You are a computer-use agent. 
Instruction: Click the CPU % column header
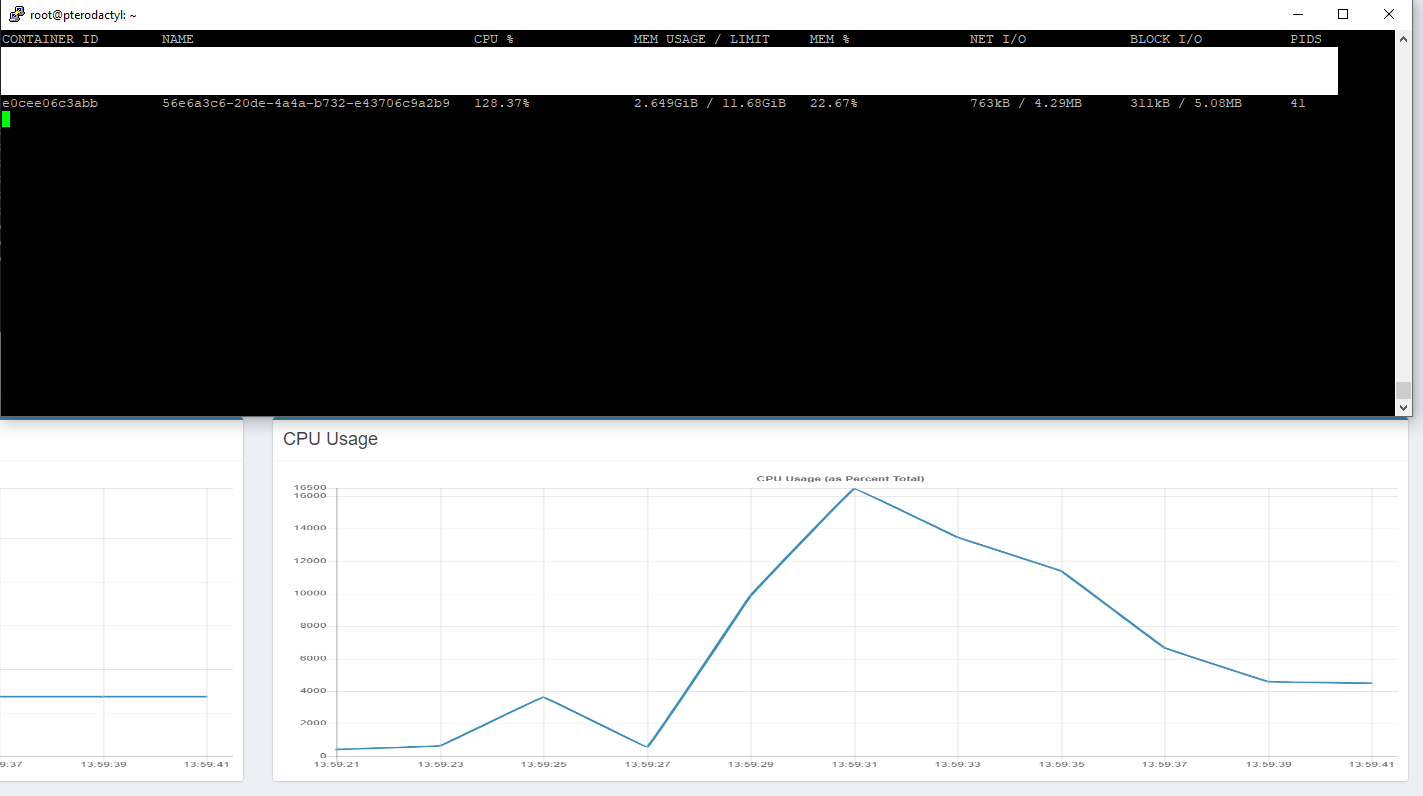[x=494, y=39]
